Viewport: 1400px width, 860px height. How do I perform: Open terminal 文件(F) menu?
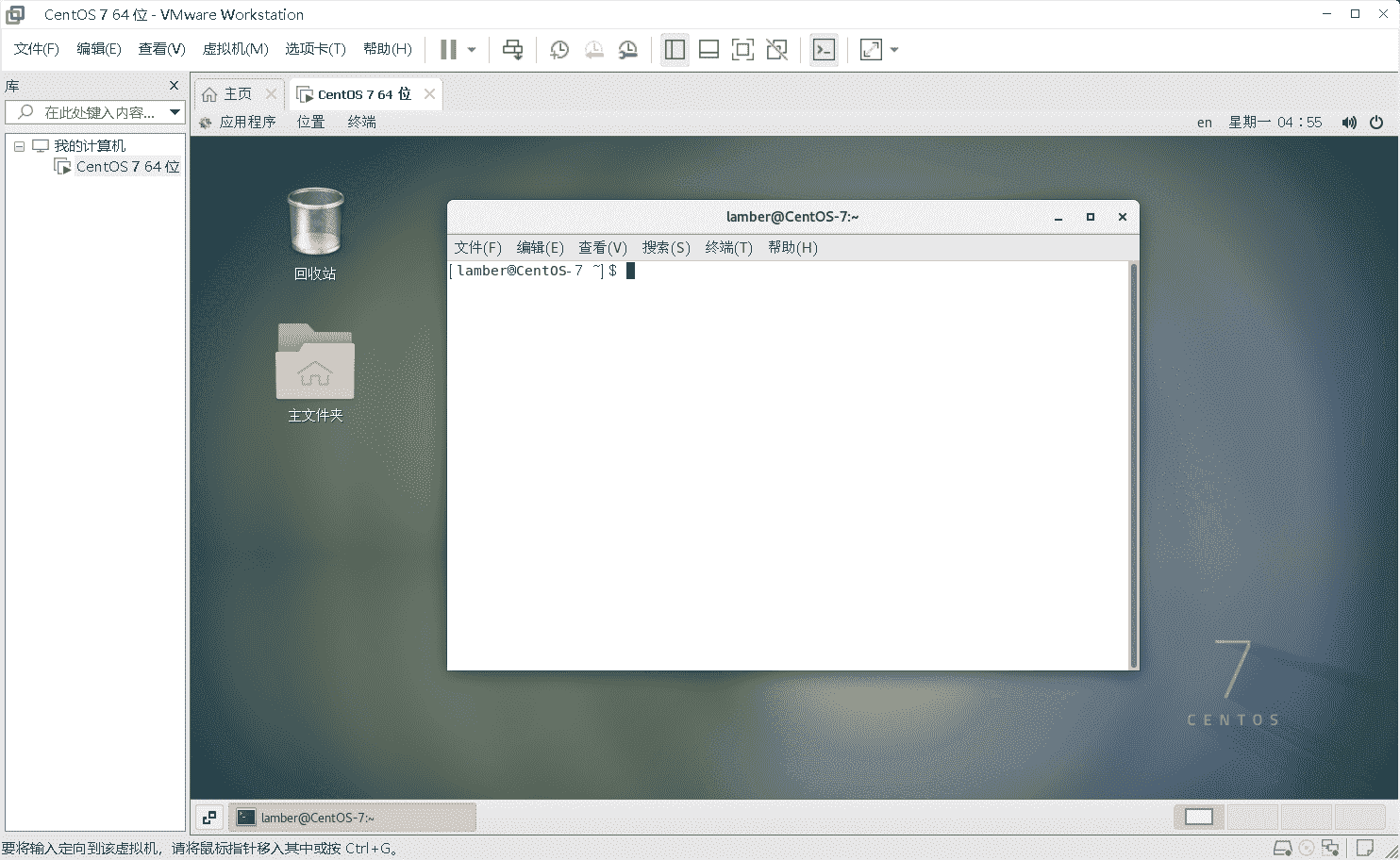477,248
